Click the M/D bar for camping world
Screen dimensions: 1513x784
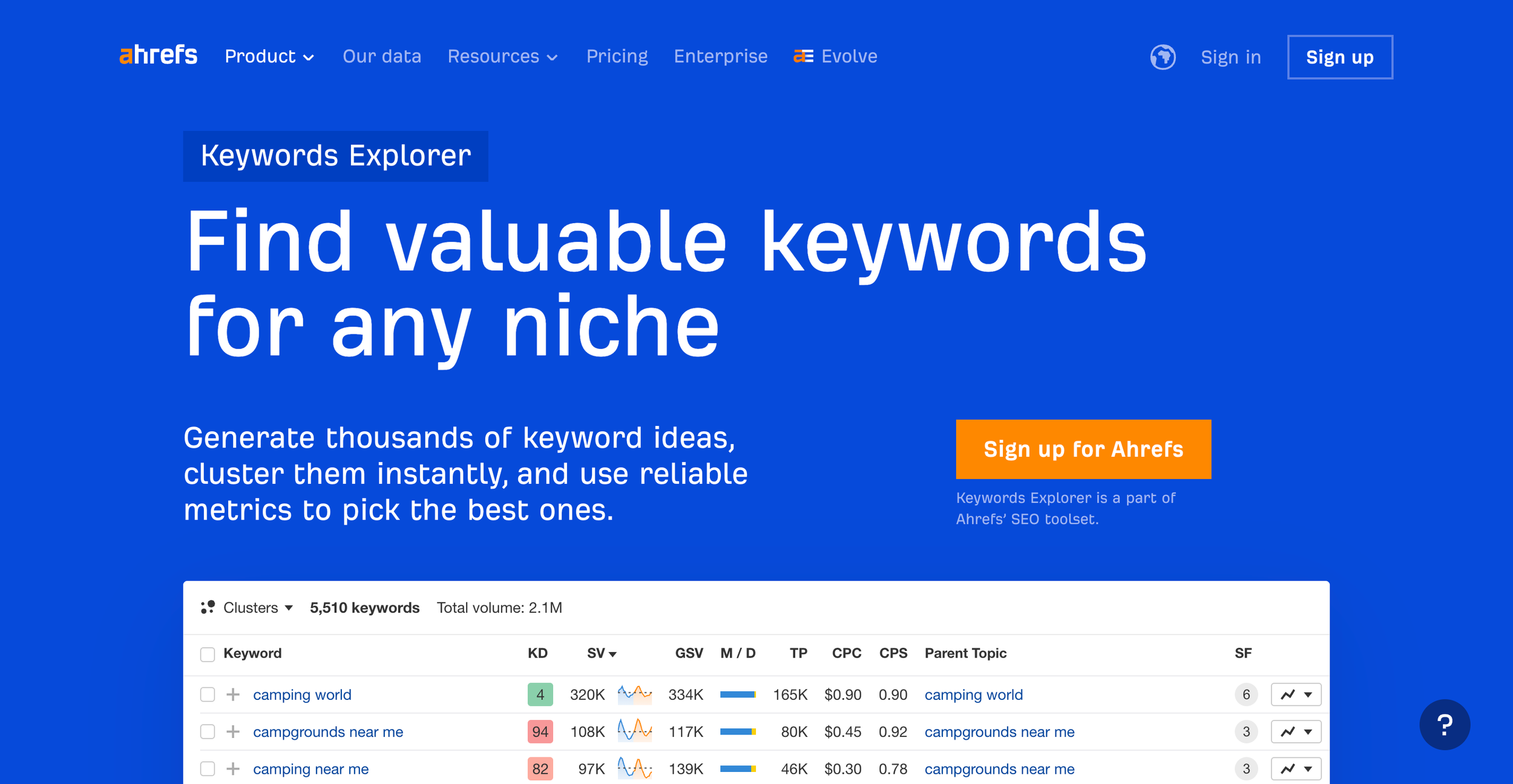[738, 694]
